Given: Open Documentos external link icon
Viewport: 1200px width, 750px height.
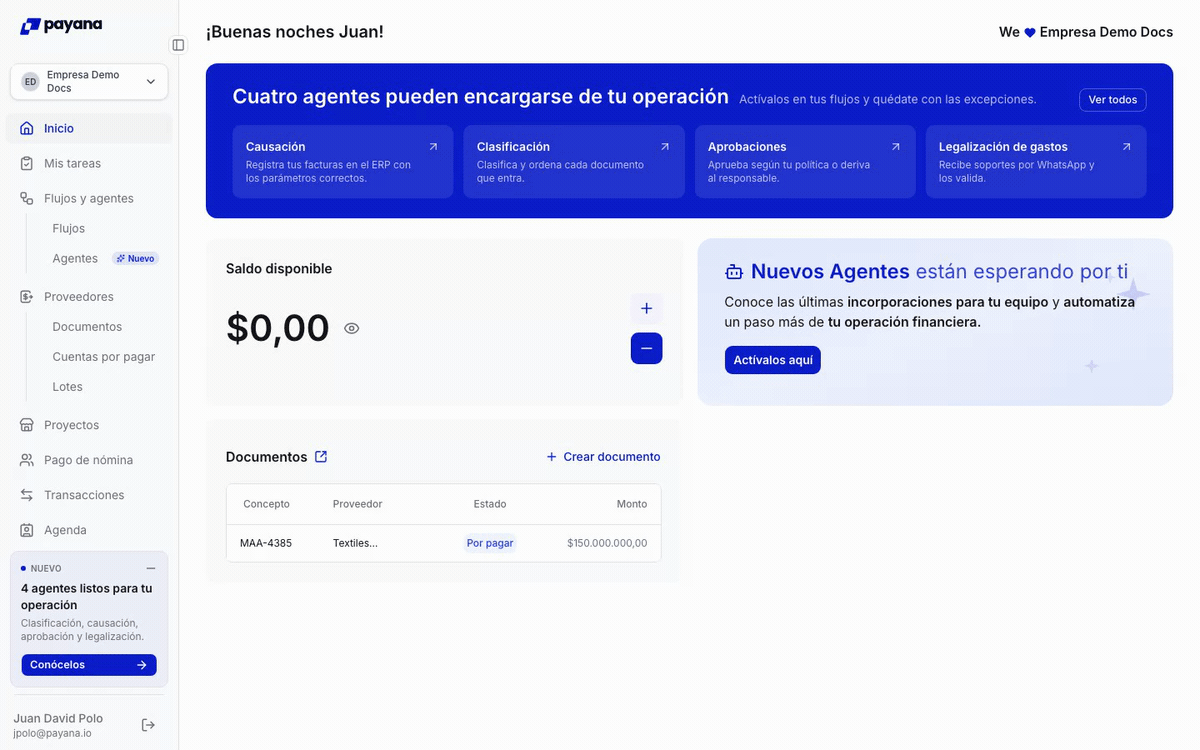Looking at the screenshot, I should pyautogui.click(x=321, y=457).
